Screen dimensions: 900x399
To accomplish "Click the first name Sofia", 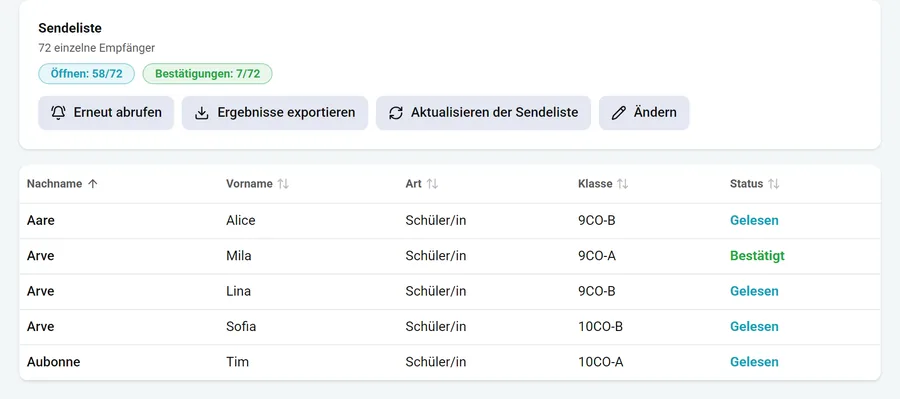I will click(x=241, y=327).
